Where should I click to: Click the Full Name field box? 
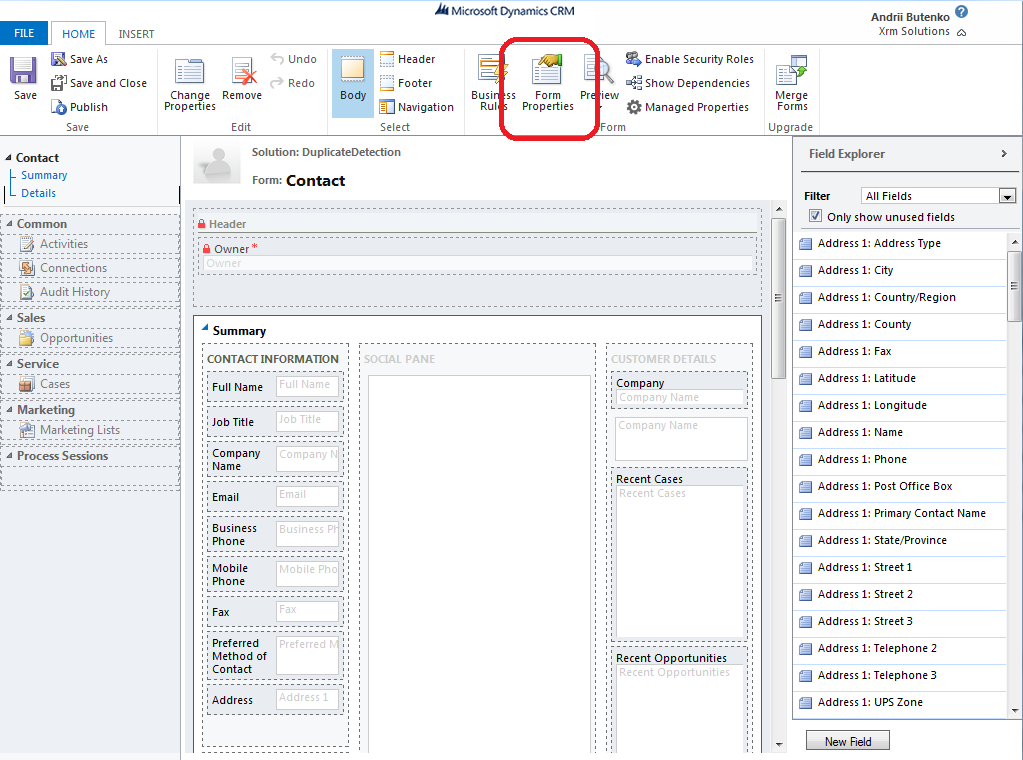307,386
